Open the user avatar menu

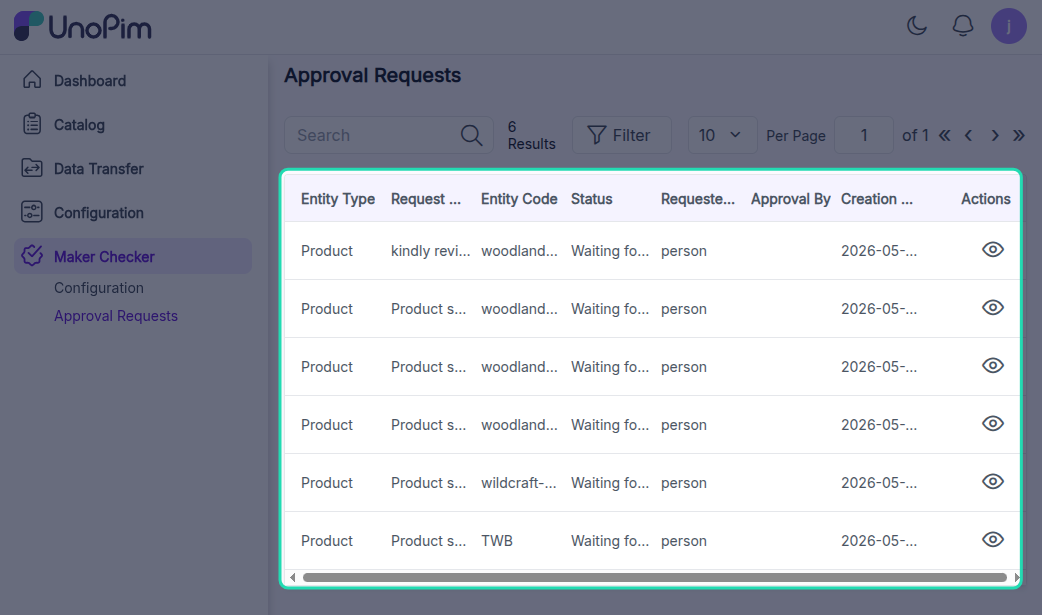1008,26
